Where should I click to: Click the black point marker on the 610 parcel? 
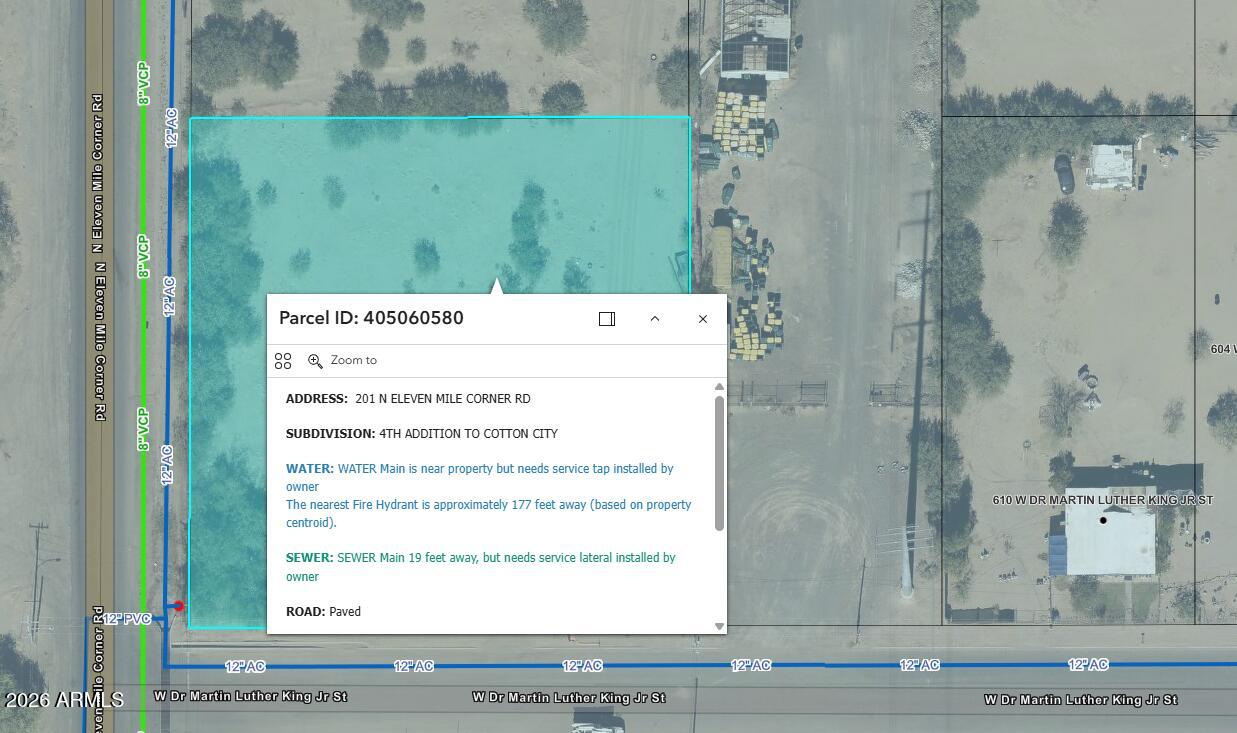(1103, 519)
